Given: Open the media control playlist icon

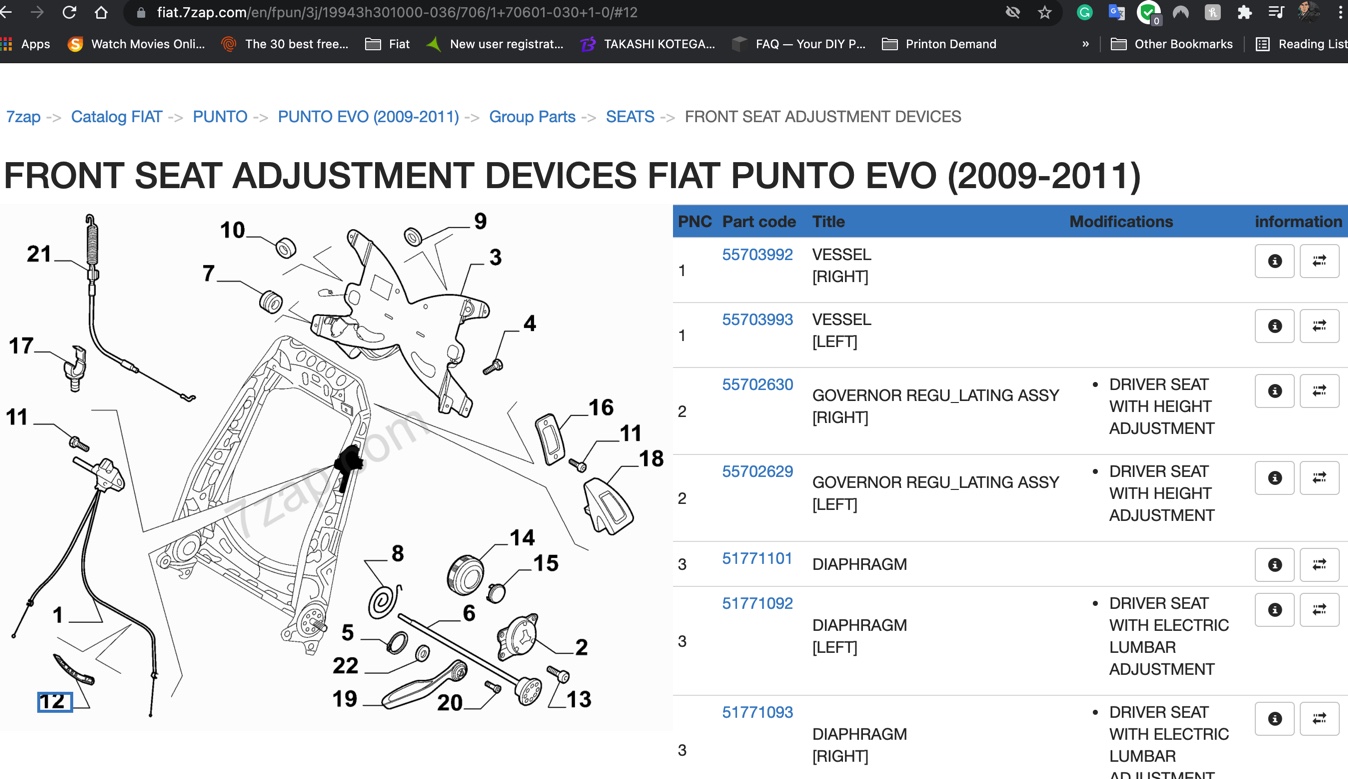Looking at the screenshot, I should coord(1276,12).
